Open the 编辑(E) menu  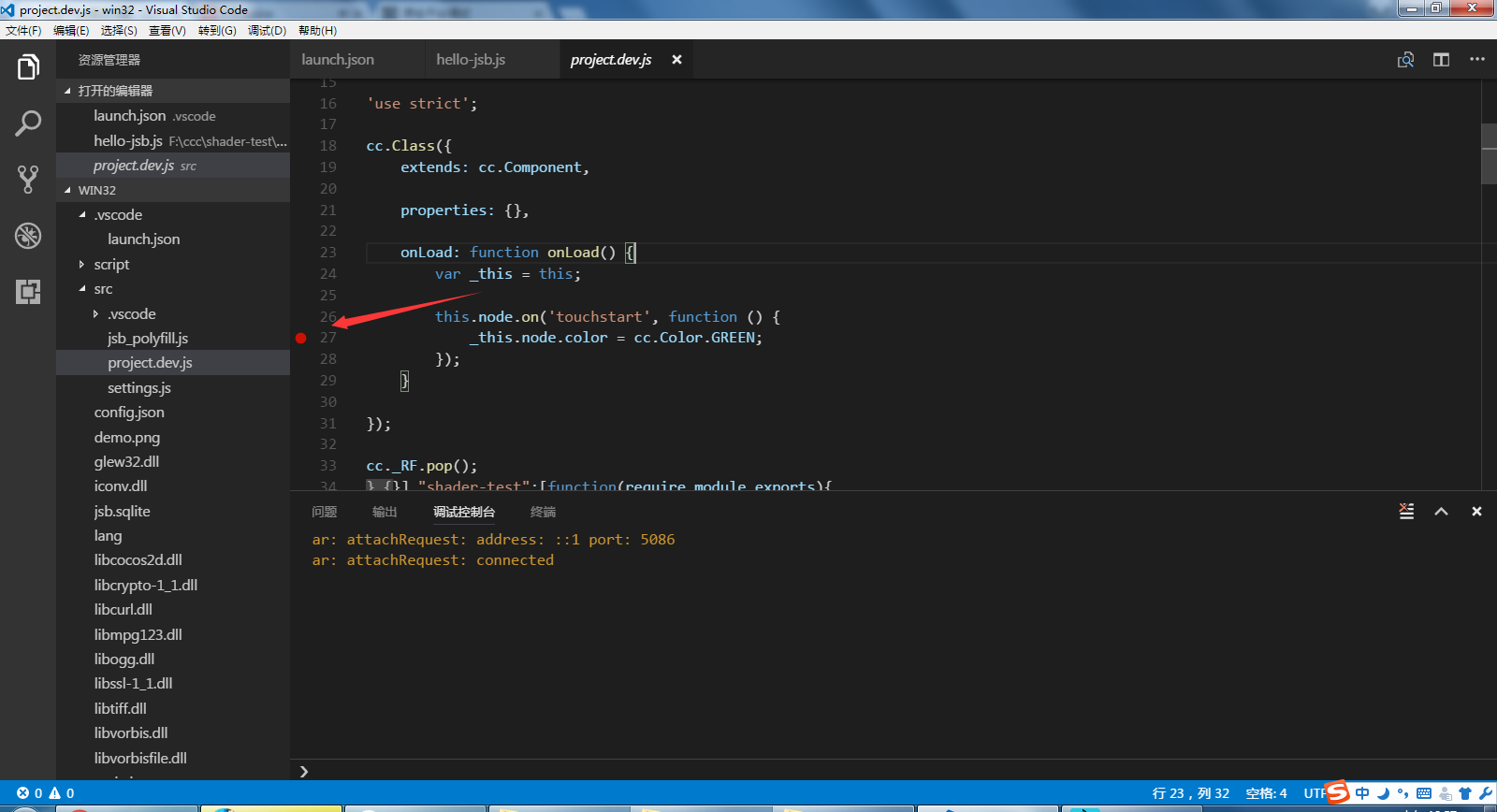(x=71, y=31)
